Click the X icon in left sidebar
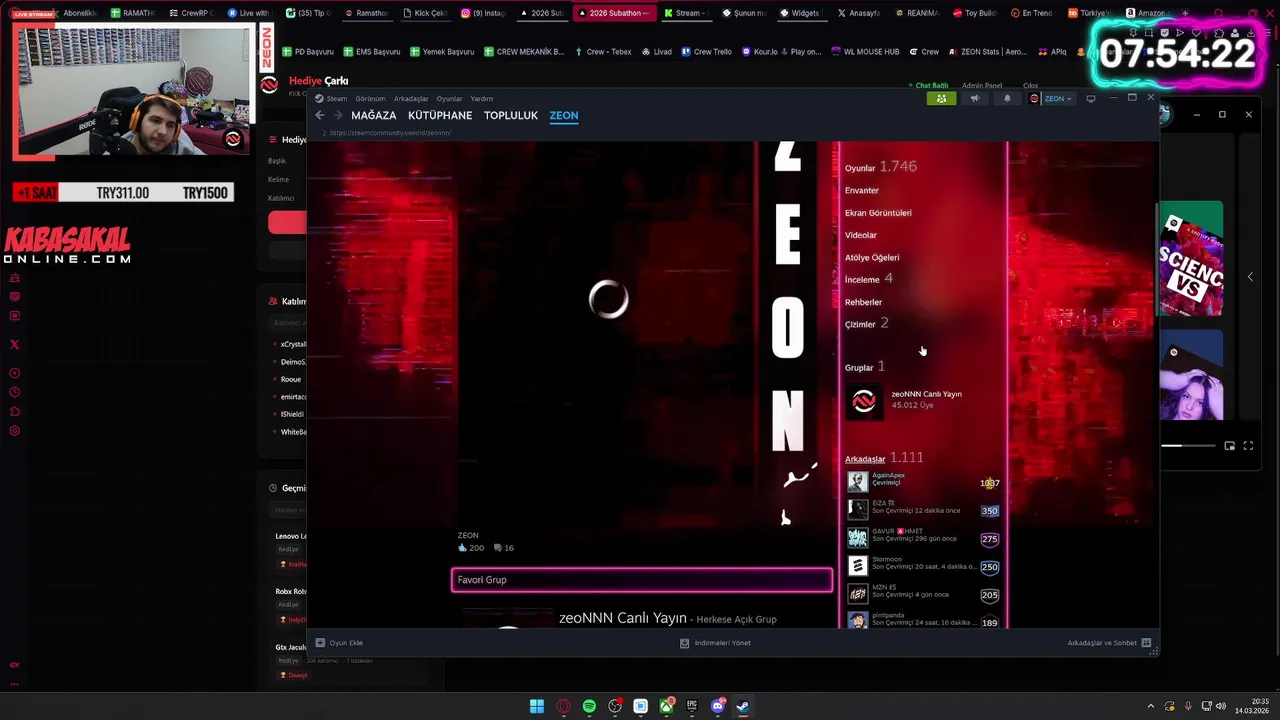The width and height of the screenshot is (1280, 720). click(14, 344)
